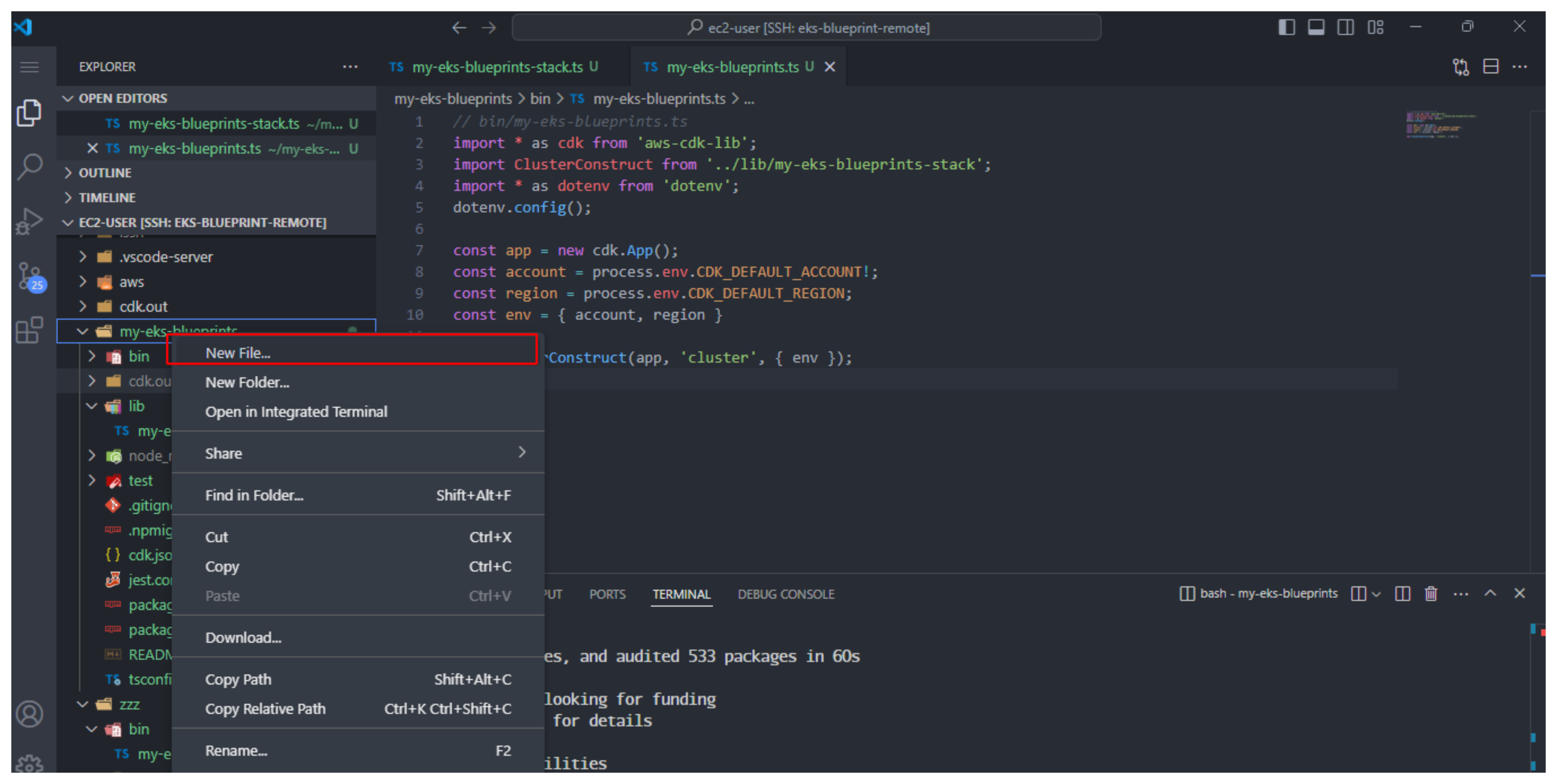
Task: Expand the .vscode-server folder
Action: tap(216, 257)
